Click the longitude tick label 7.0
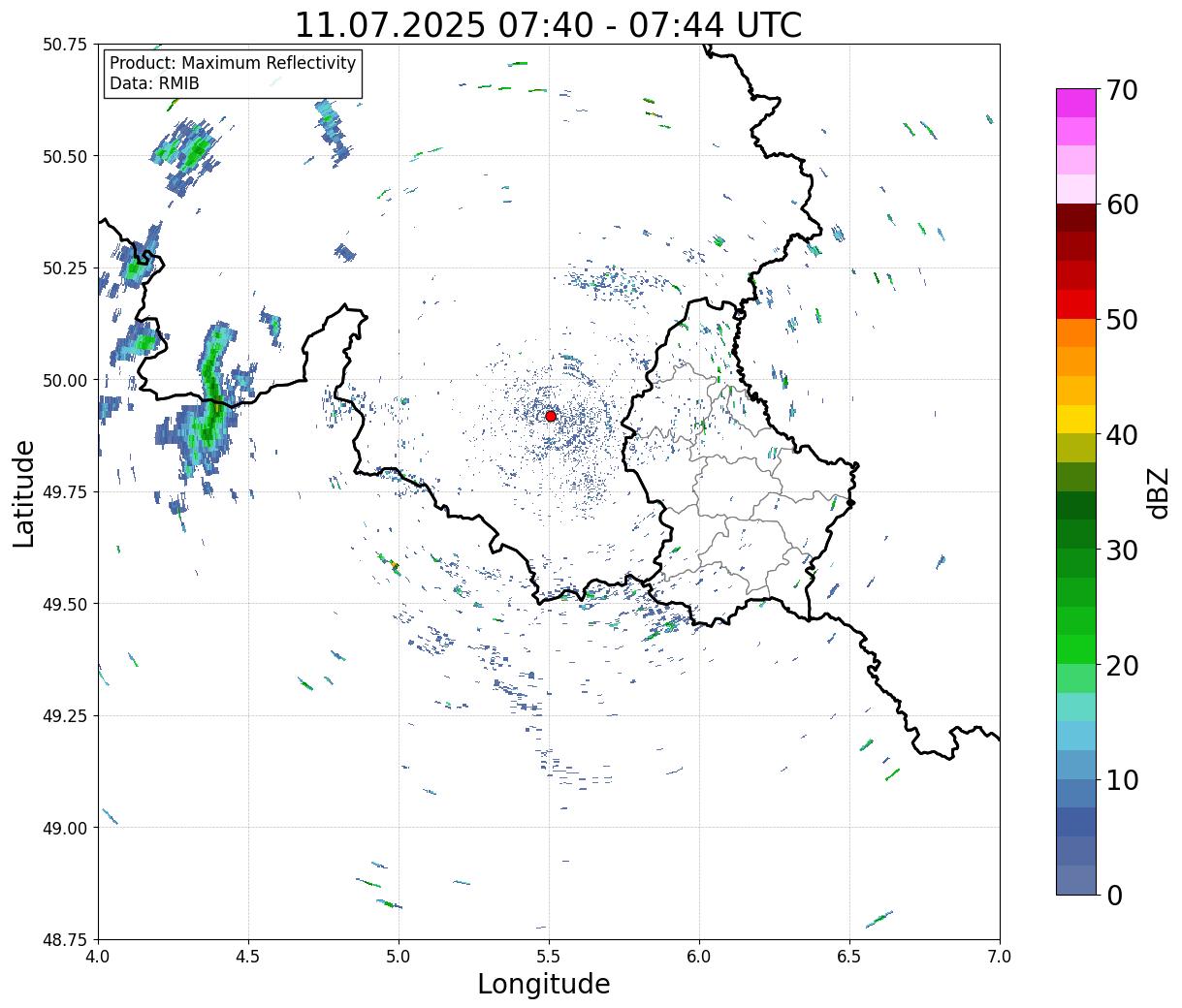The height and width of the screenshot is (1008, 1182). (x=1000, y=956)
